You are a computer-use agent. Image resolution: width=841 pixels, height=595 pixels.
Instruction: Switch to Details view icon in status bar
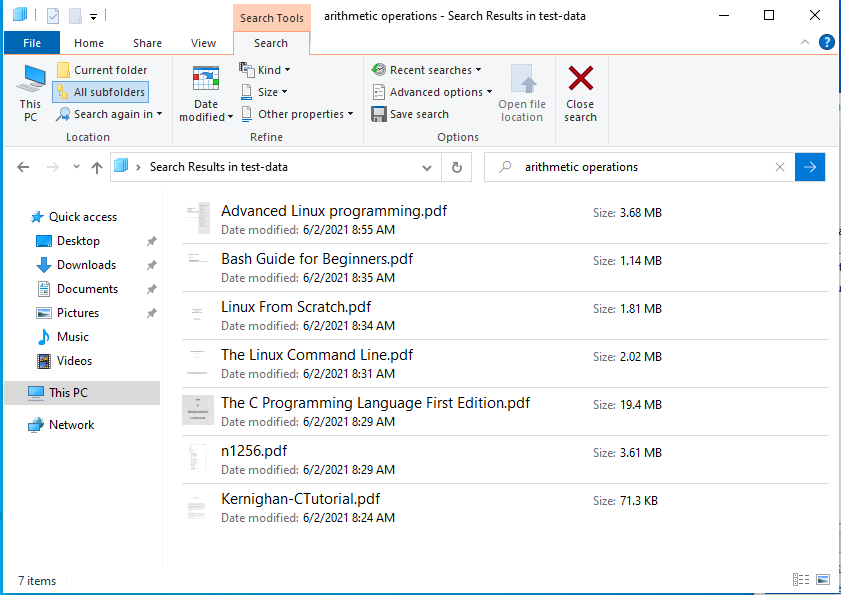coord(801,579)
